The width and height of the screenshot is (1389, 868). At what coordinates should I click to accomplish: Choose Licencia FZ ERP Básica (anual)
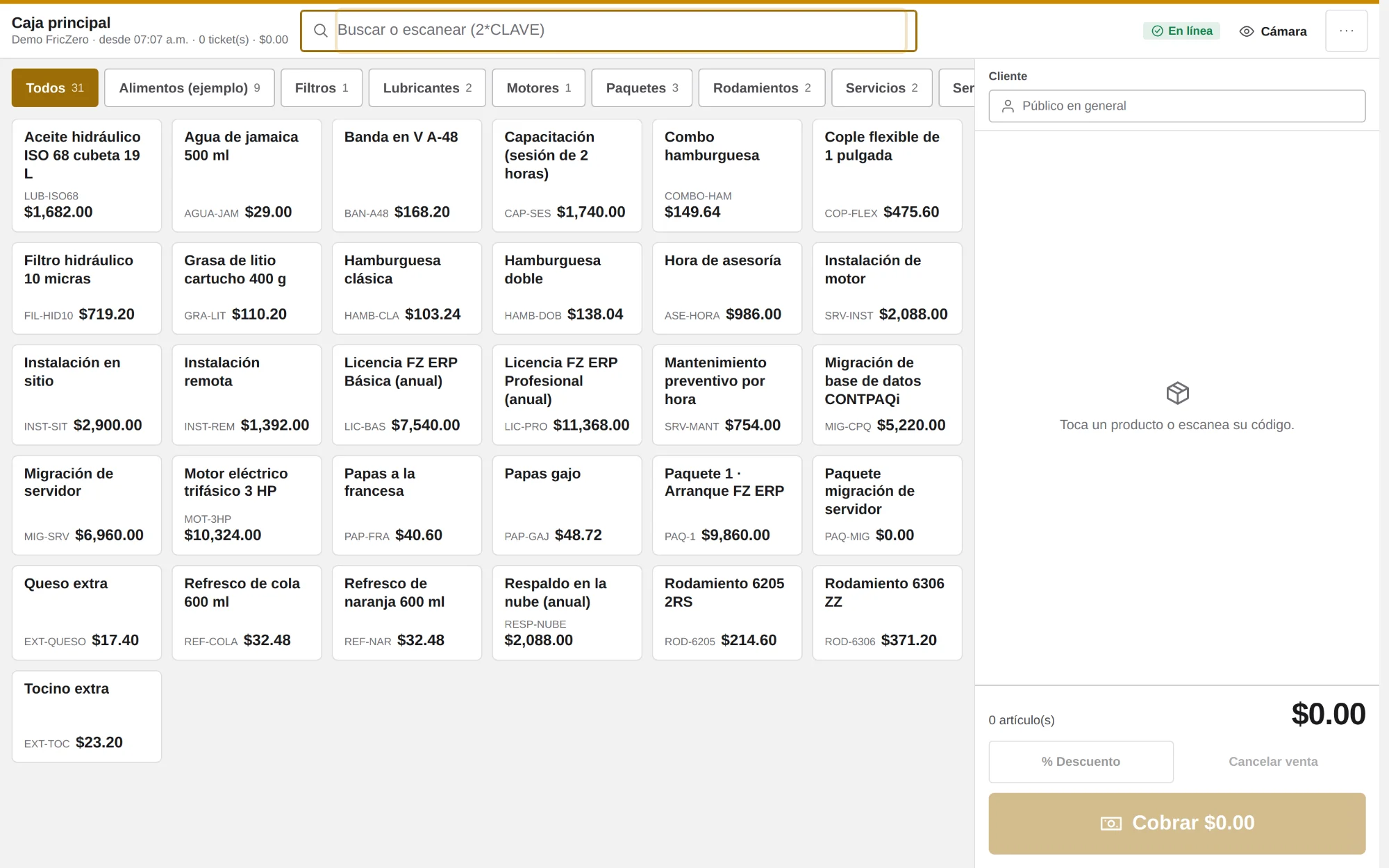407,394
